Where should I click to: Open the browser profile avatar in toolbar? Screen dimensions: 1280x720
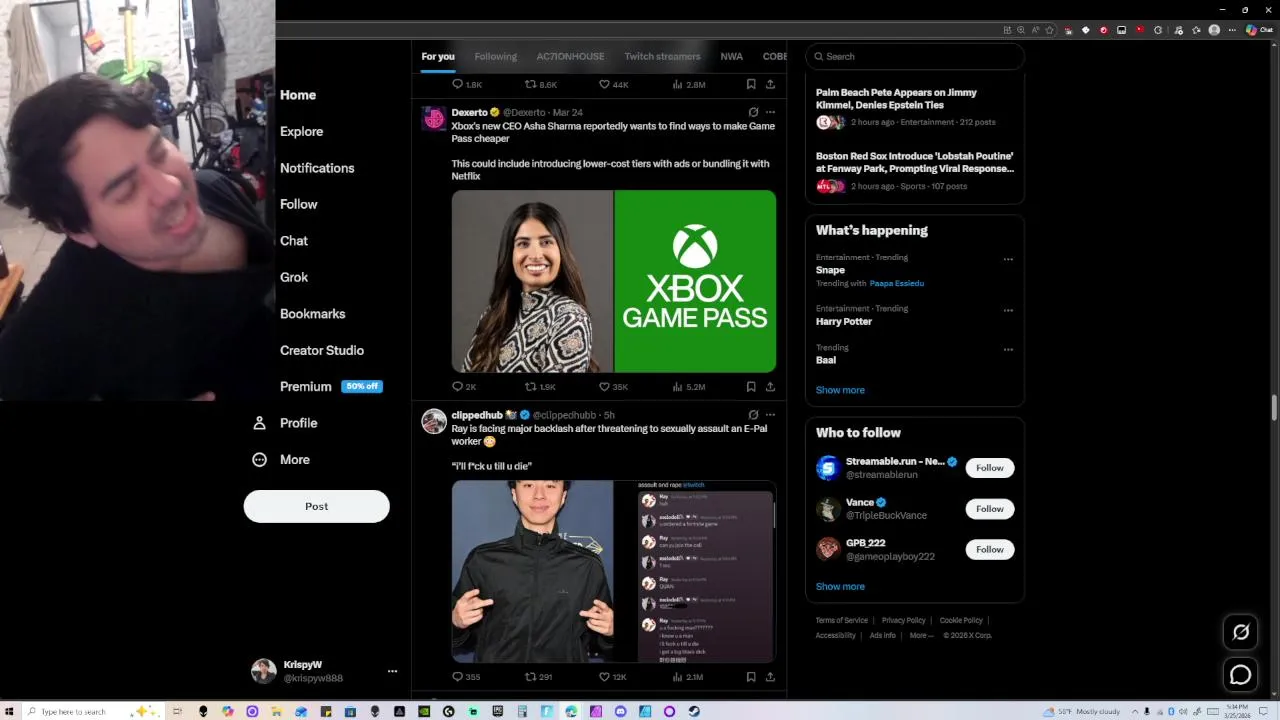pos(1214,30)
